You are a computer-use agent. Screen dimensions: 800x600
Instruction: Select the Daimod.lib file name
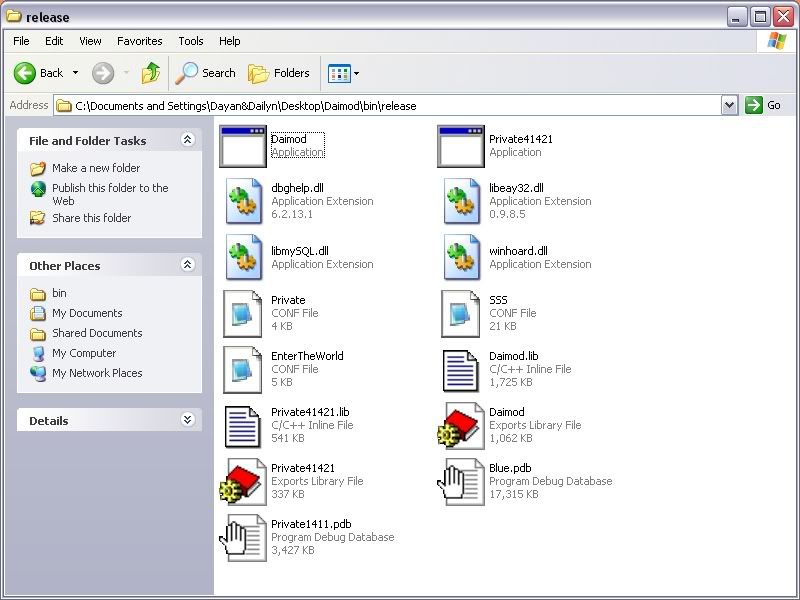(x=513, y=356)
